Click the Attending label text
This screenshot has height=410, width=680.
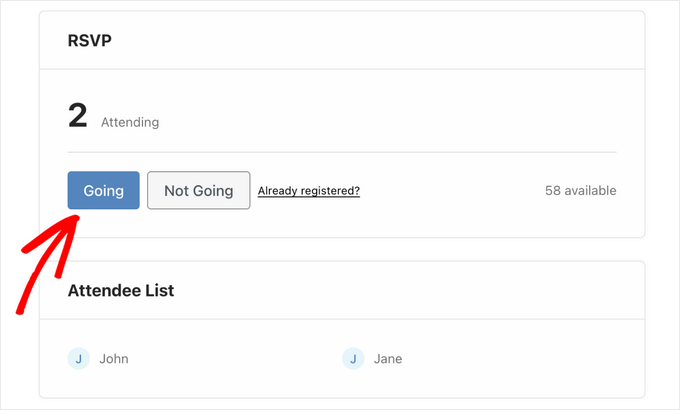tap(130, 123)
